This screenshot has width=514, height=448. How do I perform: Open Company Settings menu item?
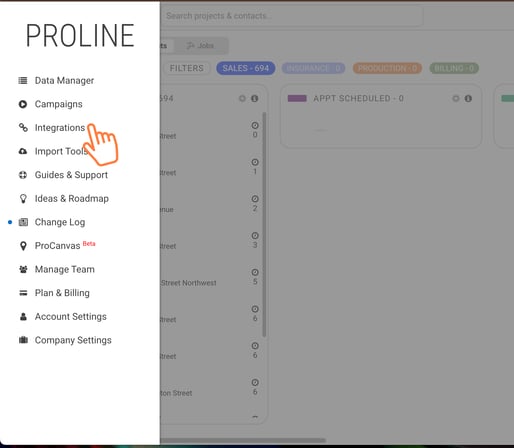click(73, 340)
